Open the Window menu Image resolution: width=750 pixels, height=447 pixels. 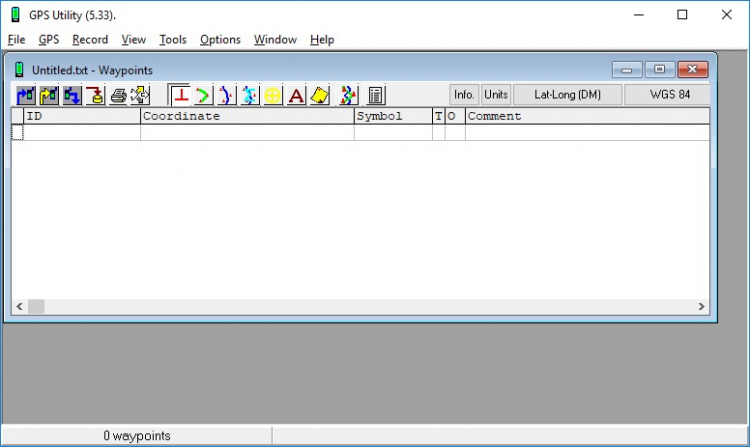coord(275,40)
